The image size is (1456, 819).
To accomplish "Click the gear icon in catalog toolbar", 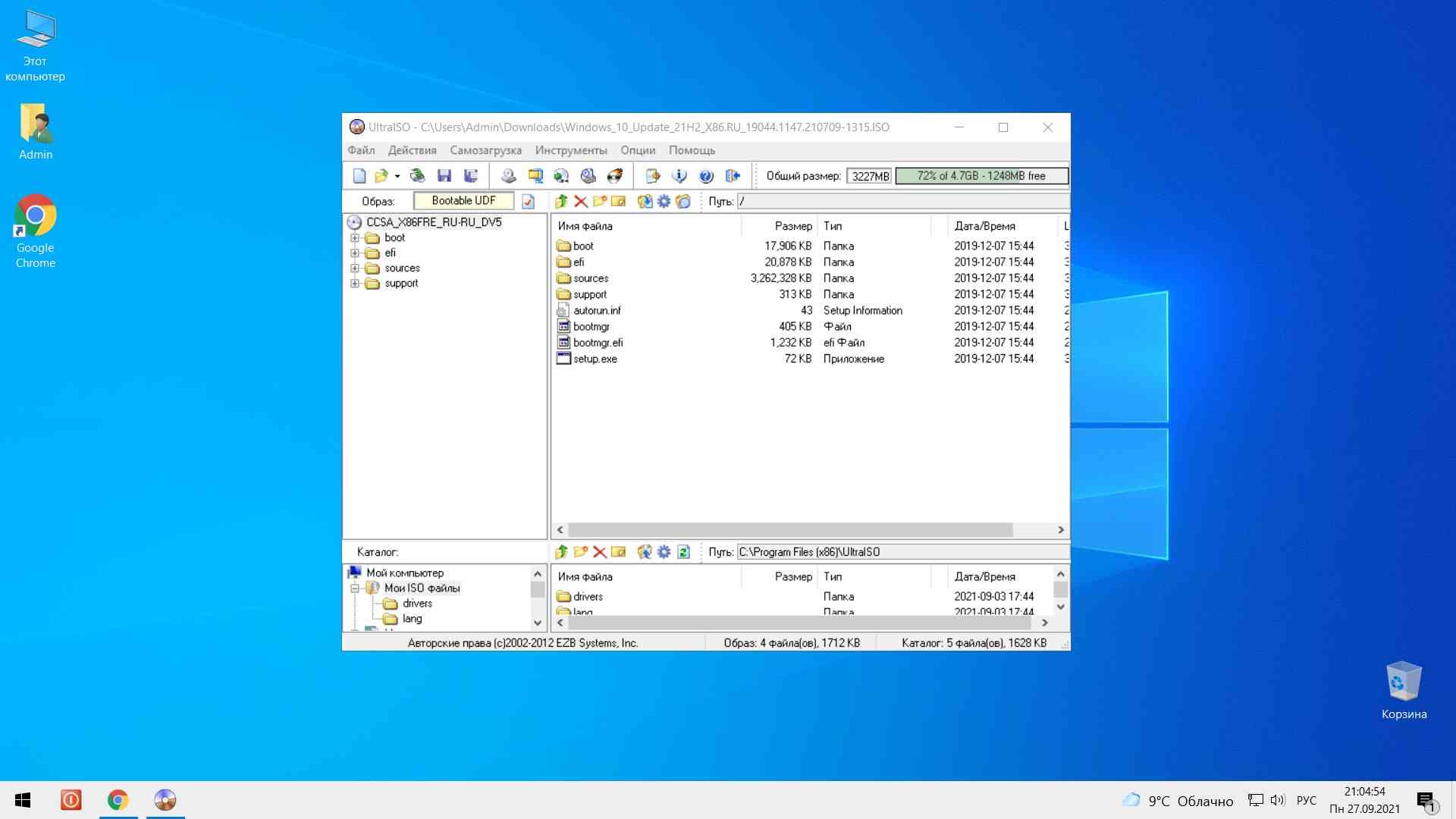I will coord(664,552).
